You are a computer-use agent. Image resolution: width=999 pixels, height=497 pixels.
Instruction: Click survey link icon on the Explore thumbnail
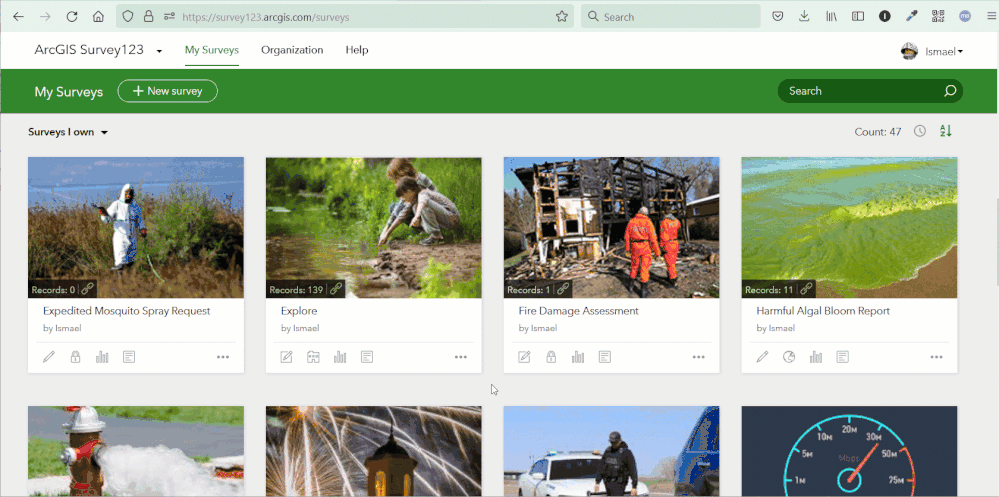(335, 289)
